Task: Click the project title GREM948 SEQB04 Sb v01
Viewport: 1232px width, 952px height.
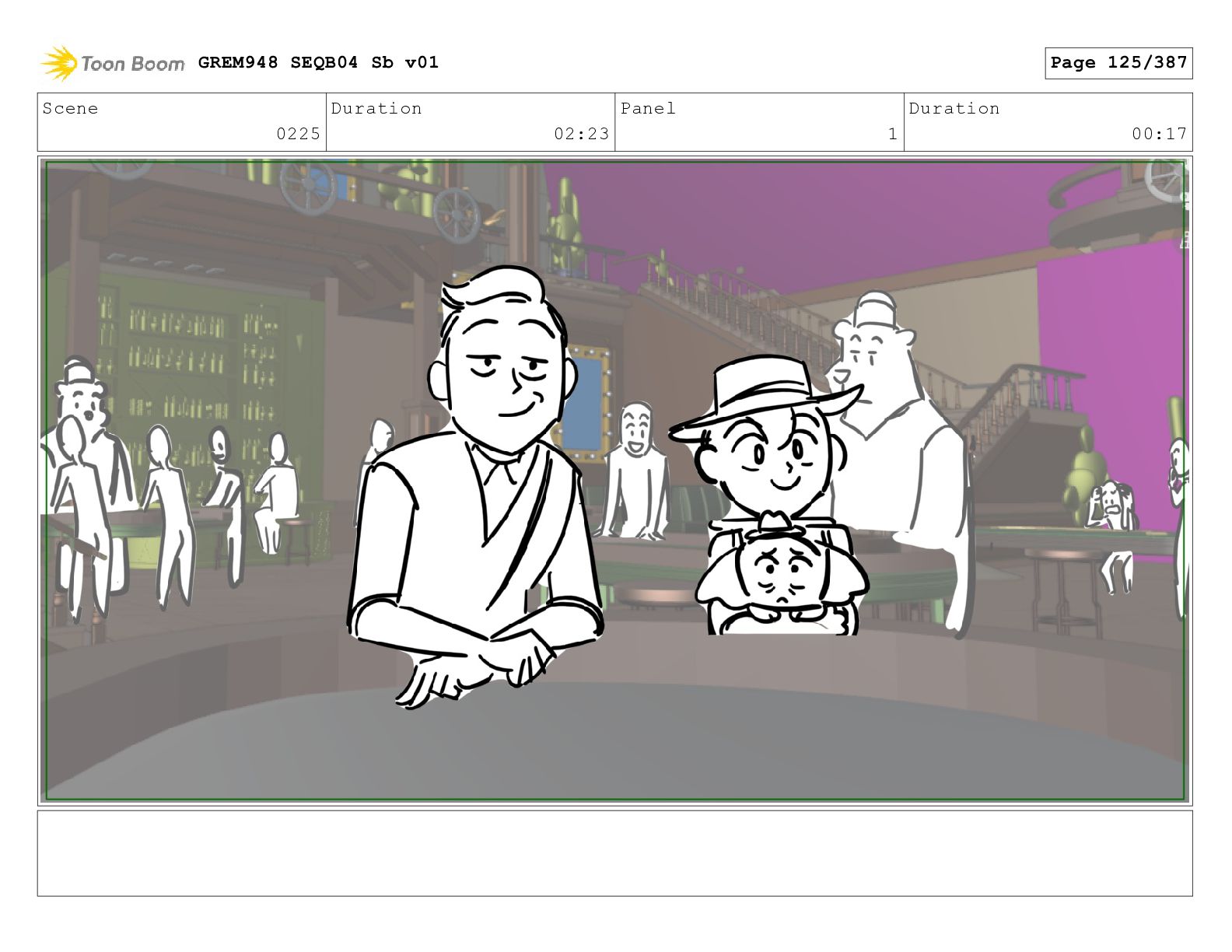Action: (318, 62)
